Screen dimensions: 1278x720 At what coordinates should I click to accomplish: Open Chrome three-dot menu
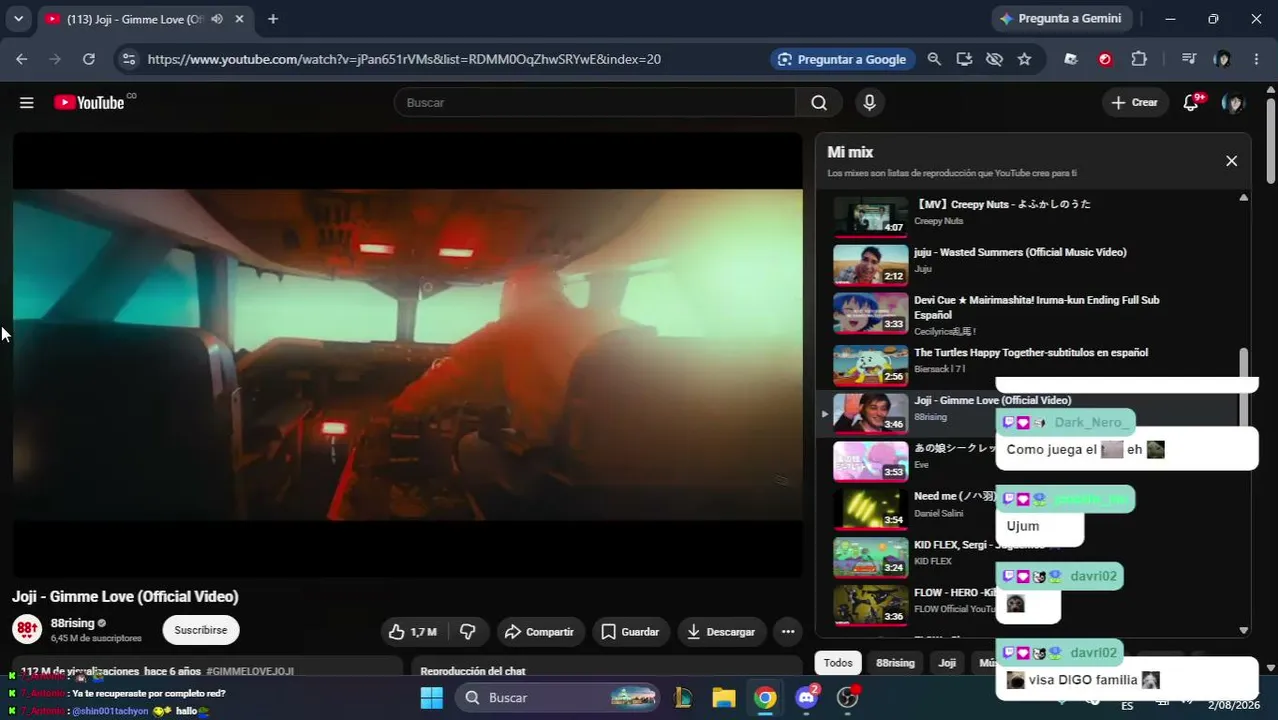coord(1256,59)
